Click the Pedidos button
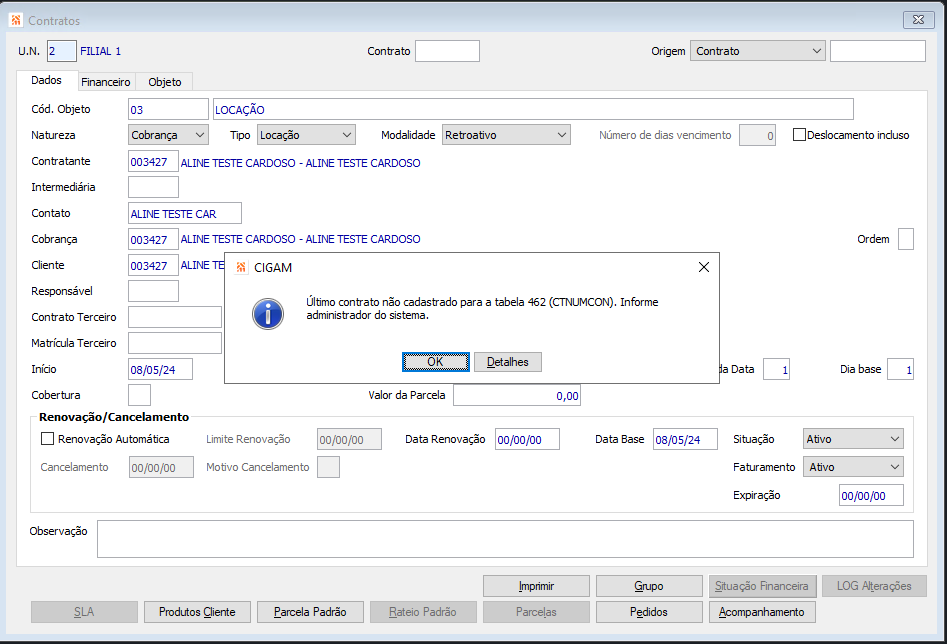The width and height of the screenshot is (947, 644). pyautogui.click(x=649, y=611)
